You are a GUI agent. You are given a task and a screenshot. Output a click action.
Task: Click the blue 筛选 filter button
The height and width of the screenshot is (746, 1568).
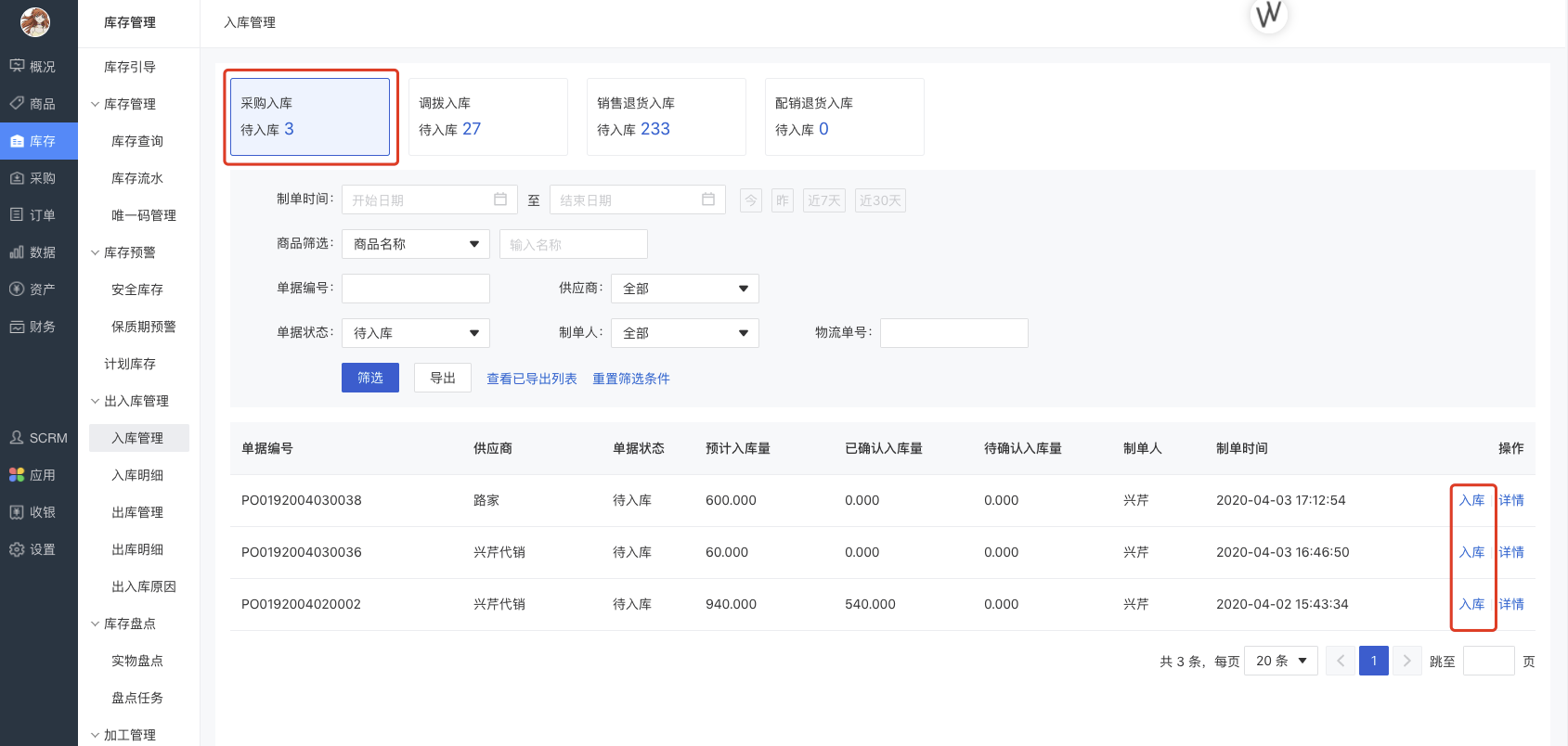[x=370, y=378]
